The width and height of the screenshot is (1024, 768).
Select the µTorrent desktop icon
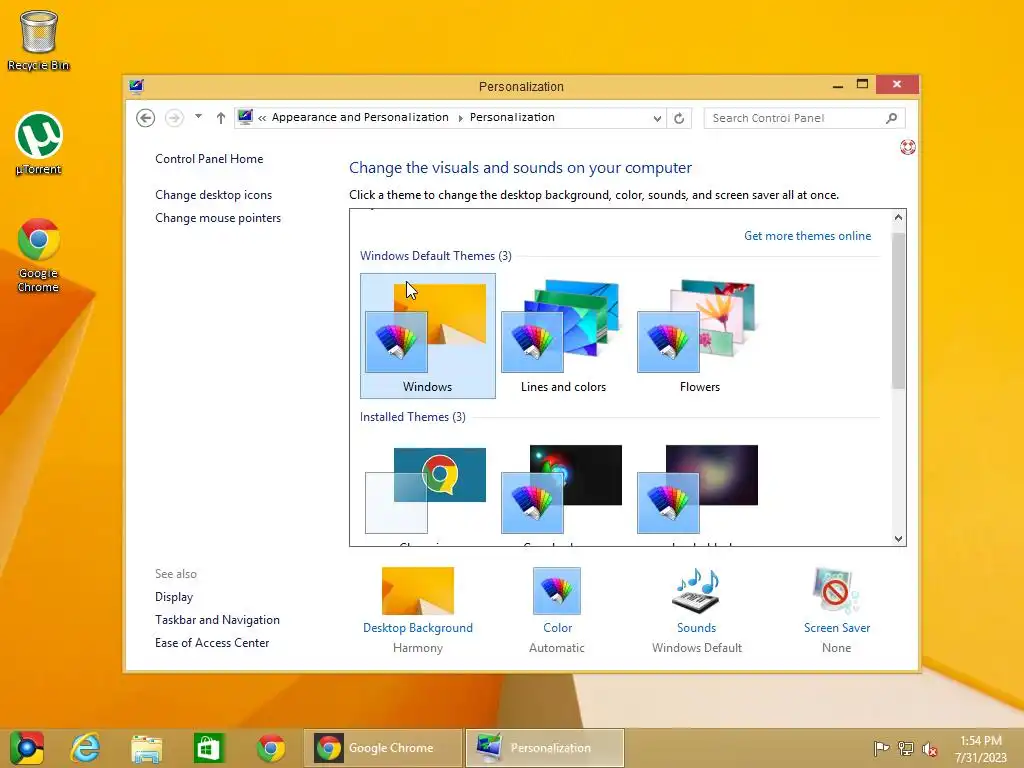[39, 144]
